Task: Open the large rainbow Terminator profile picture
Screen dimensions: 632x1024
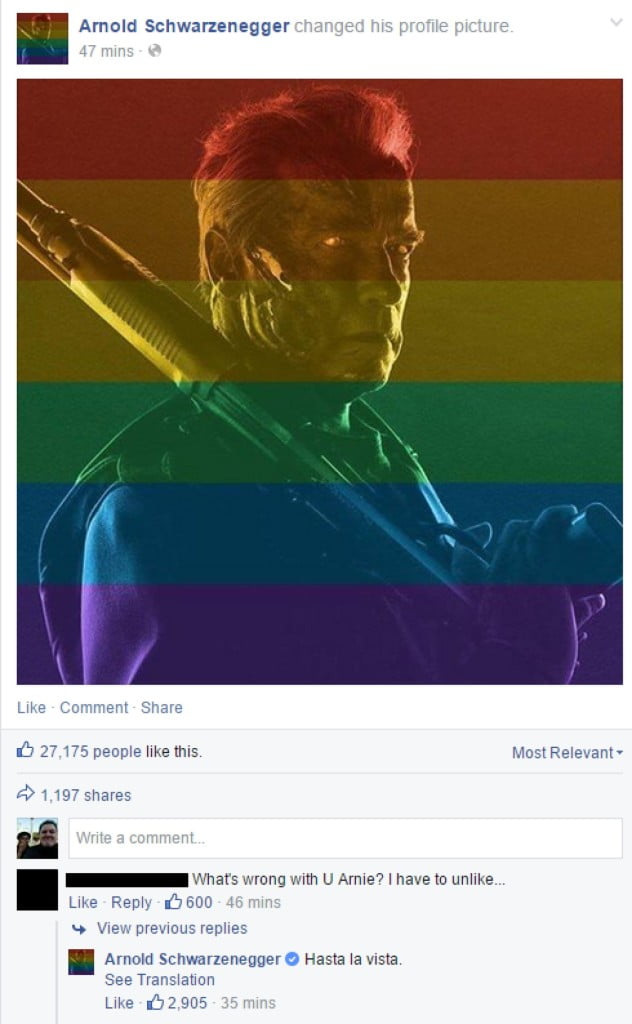Action: point(320,381)
